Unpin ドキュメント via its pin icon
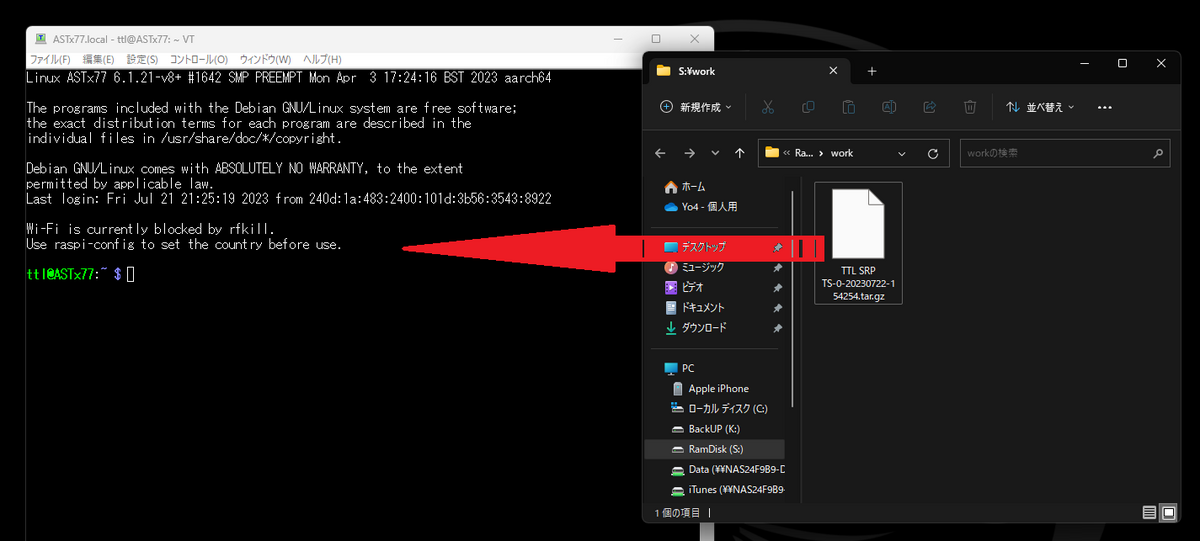Image resolution: width=1200 pixels, height=541 pixels. pyautogui.click(x=777, y=308)
